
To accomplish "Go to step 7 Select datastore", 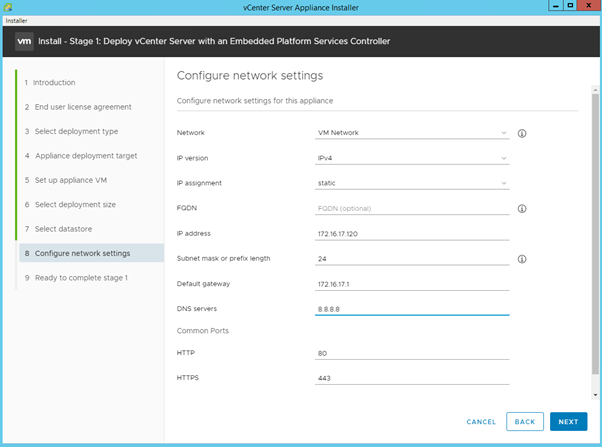I will (x=58, y=229).
